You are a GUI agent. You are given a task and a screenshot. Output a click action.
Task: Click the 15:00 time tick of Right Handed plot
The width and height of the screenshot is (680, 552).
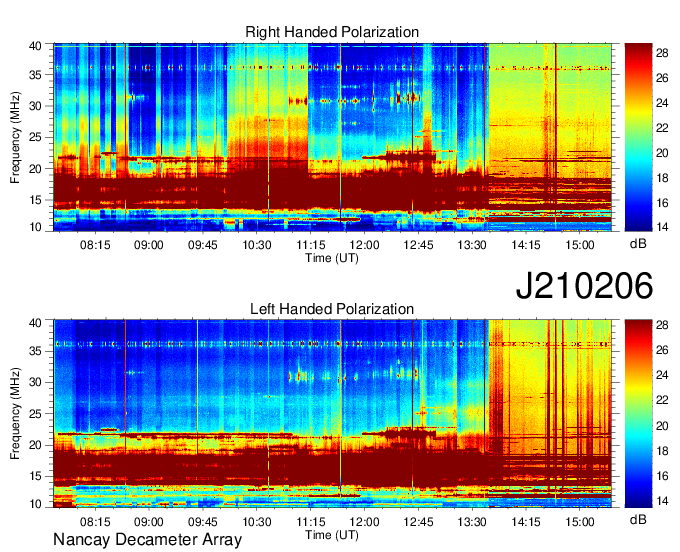[x=580, y=245]
